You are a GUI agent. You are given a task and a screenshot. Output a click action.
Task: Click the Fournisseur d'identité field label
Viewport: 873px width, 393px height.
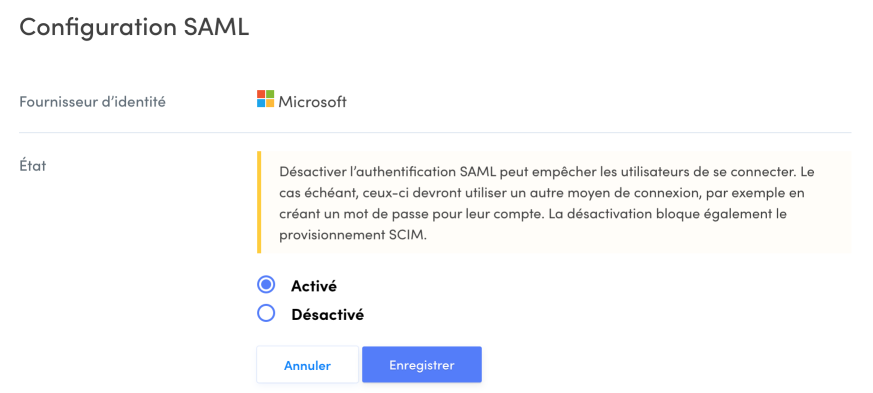click(x=92, y=102)
